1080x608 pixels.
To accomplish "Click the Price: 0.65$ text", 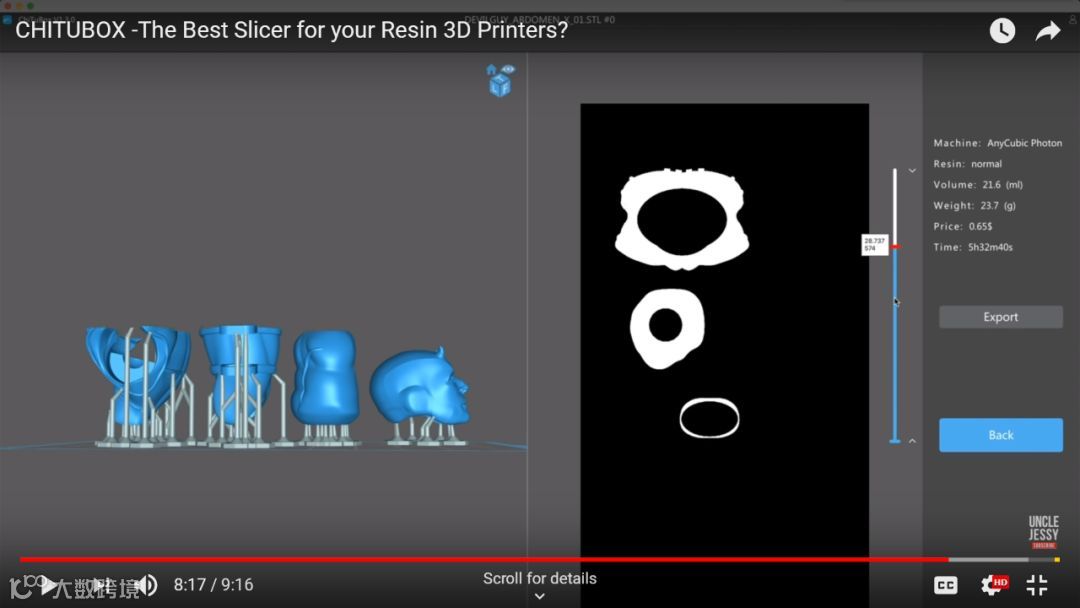I will 963,227.
